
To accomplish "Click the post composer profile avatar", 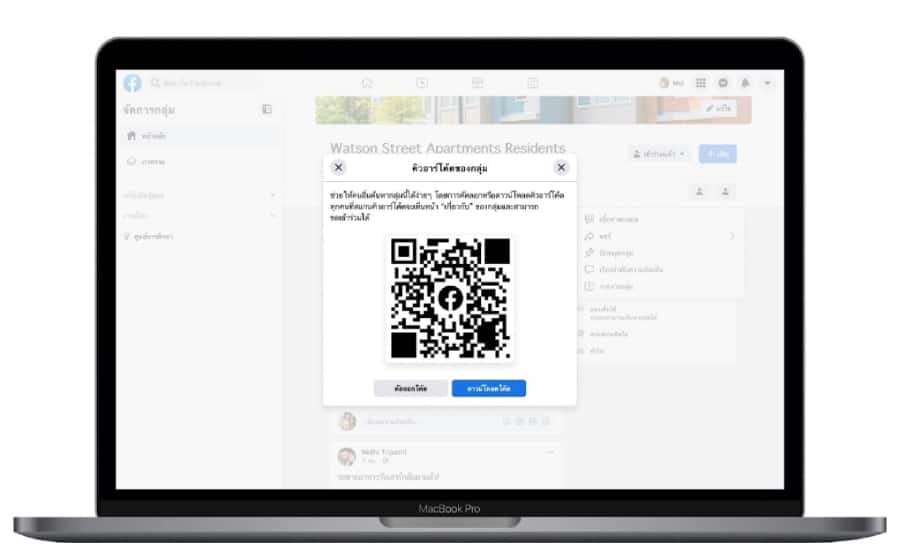I will [347, 421].
